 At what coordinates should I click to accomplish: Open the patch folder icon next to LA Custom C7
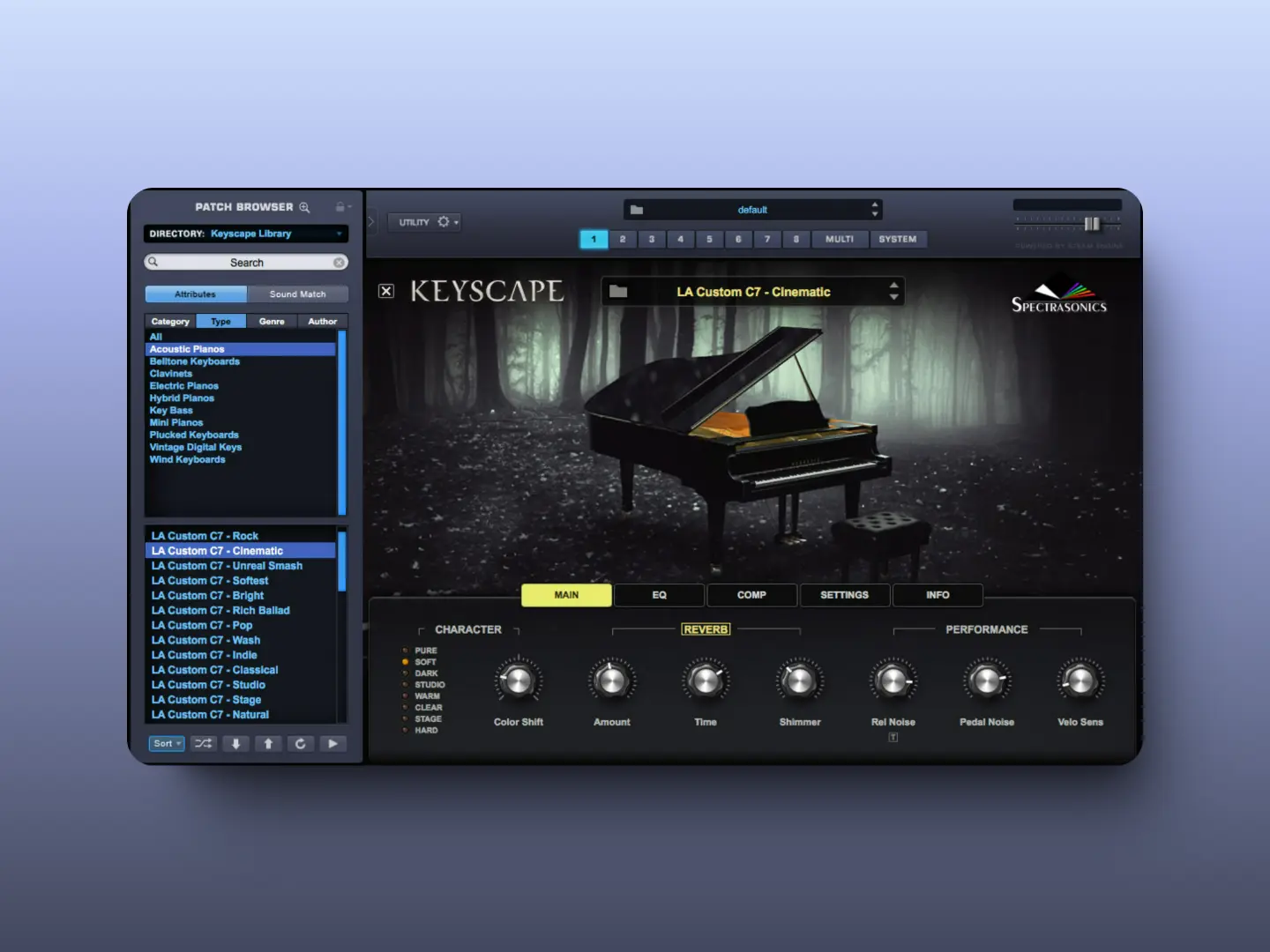(618, 292)
